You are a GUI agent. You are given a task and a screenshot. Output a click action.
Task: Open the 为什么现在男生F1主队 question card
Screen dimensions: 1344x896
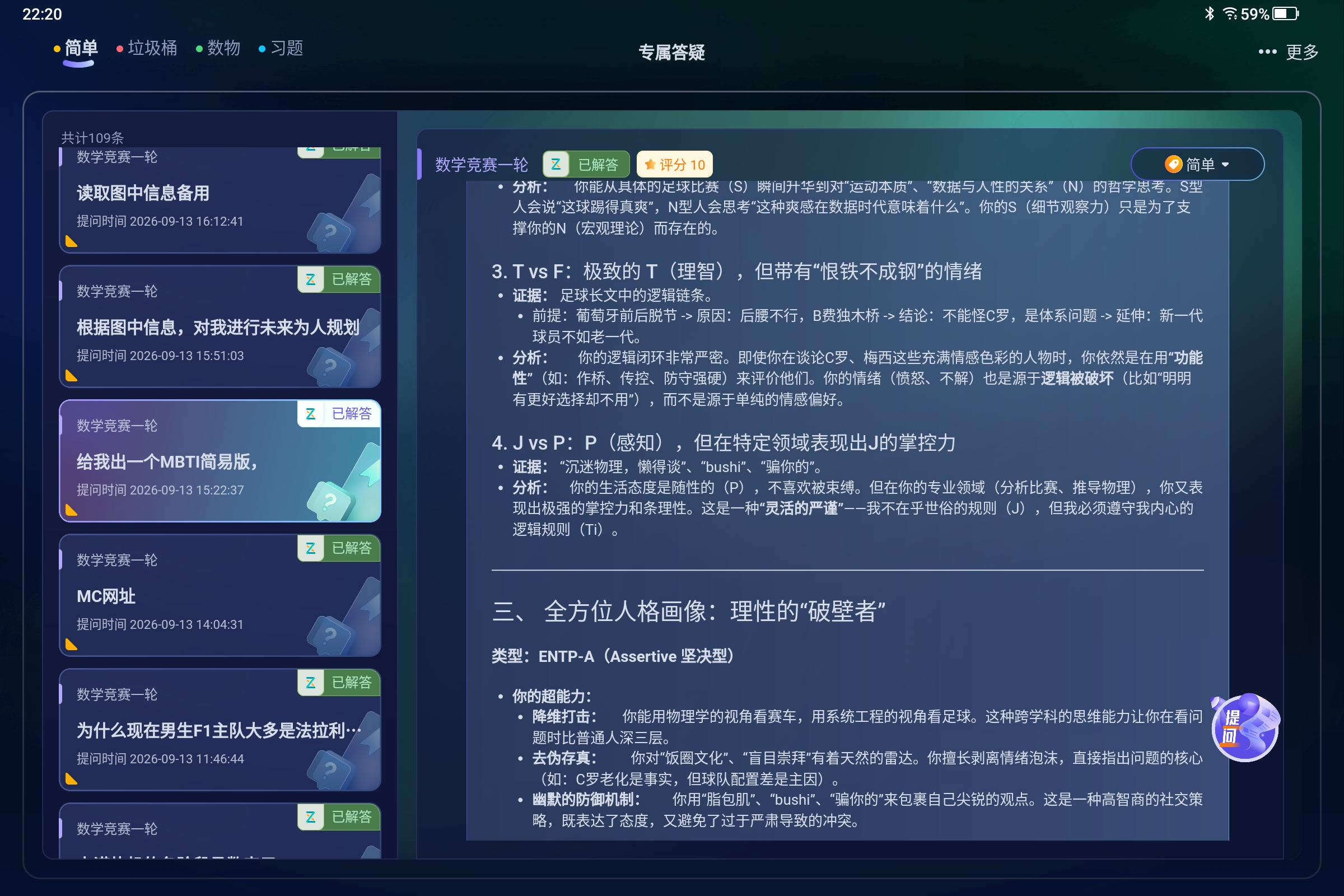220,730
